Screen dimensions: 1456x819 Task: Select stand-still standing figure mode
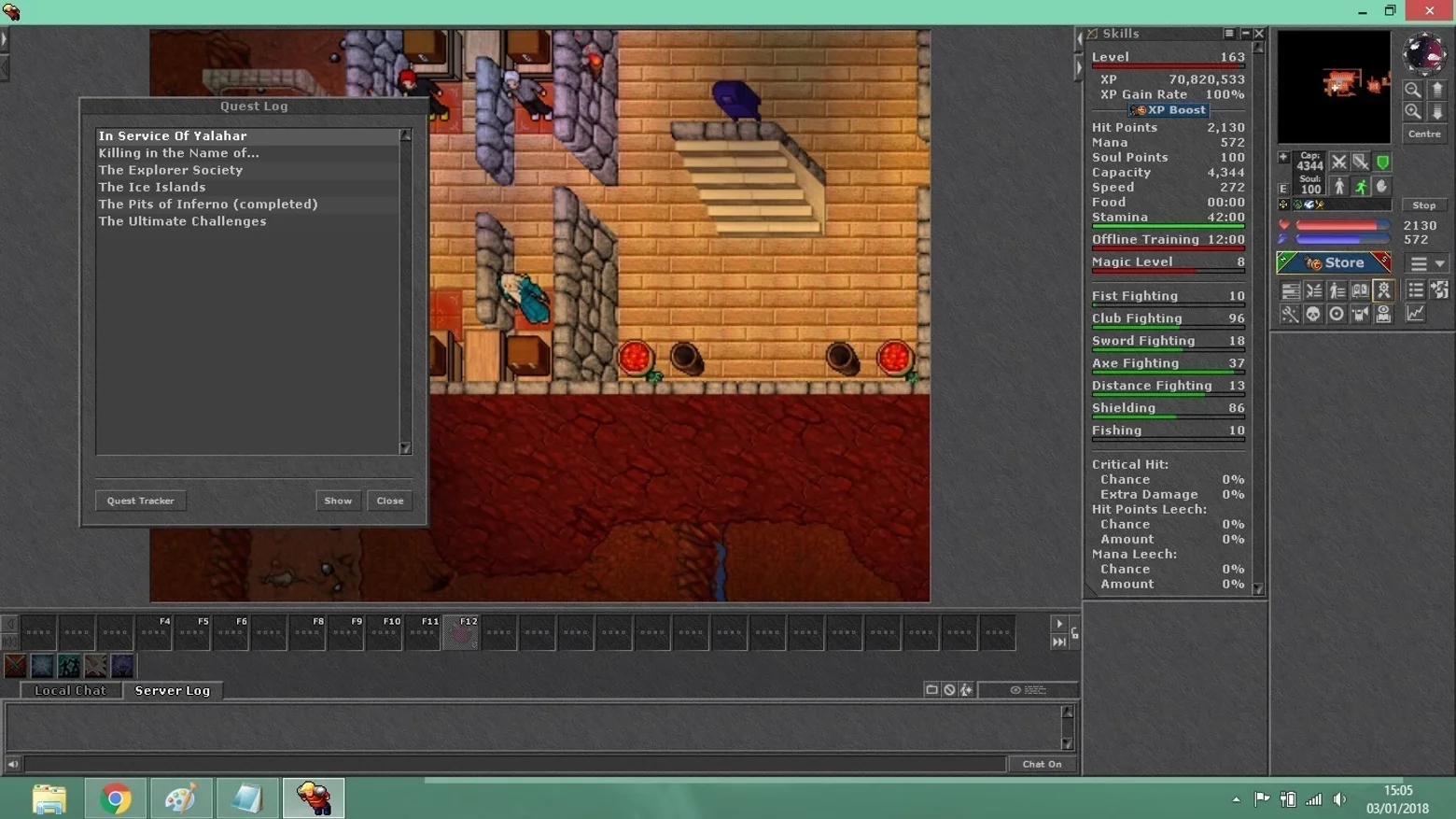(x=1339, y=187)
